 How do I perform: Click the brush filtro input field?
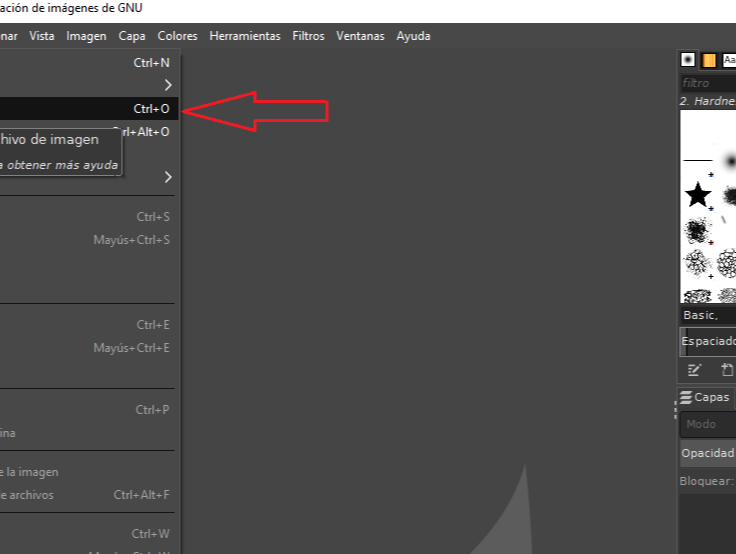(708, 83)
